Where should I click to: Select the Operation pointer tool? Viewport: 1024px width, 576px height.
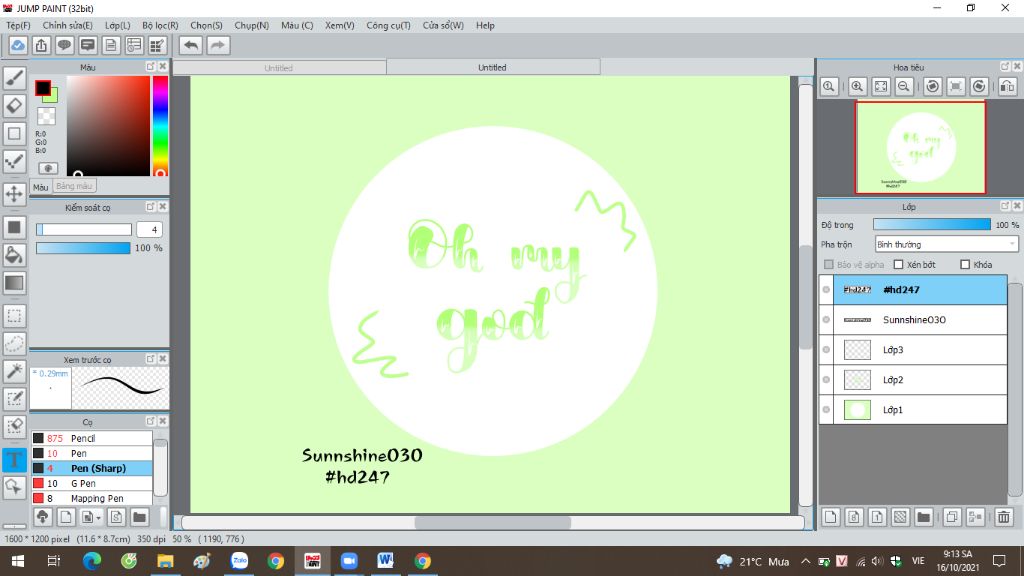(x=14, y=487)
